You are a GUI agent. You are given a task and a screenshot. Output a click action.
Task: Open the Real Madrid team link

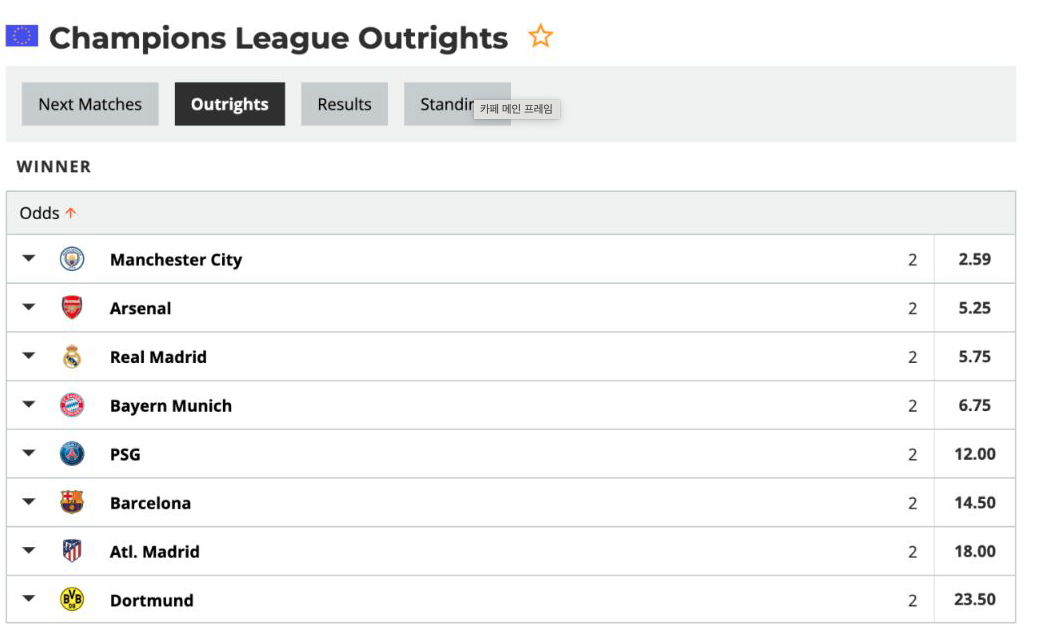pos(158,357)
